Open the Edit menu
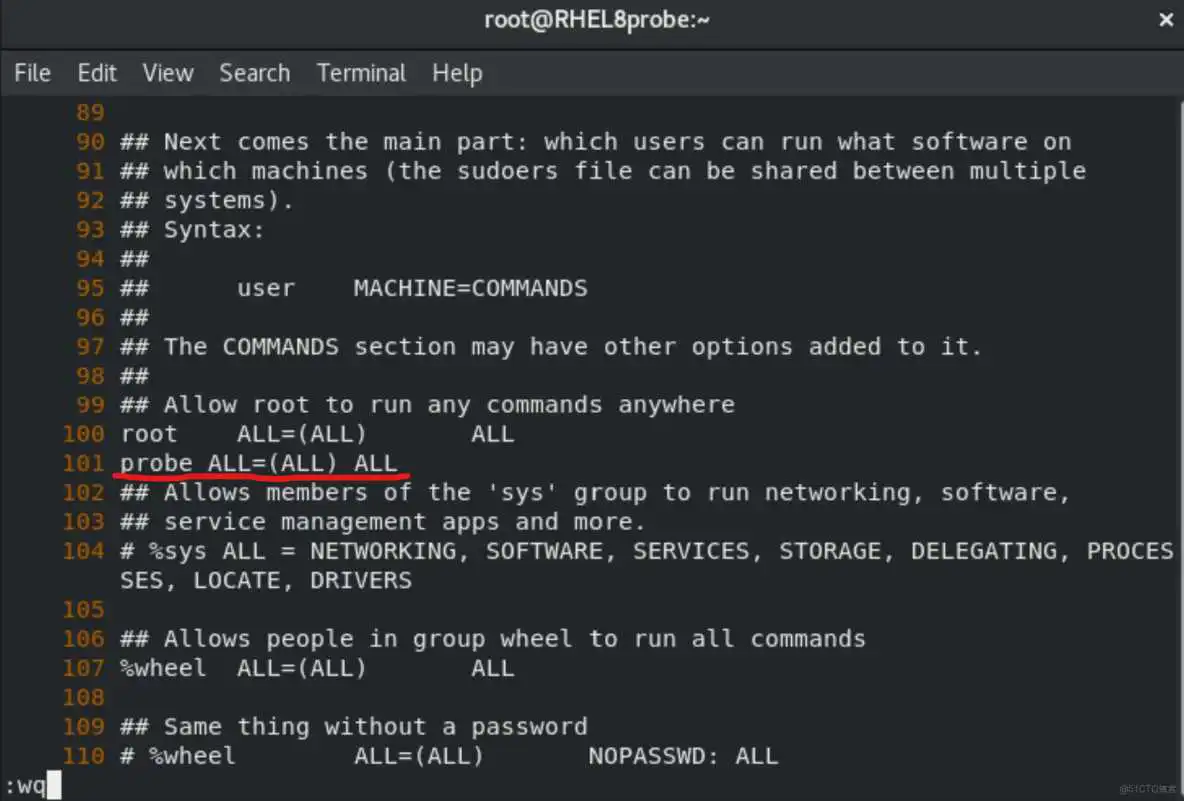The image size is (1184, 801). [96, 72]
